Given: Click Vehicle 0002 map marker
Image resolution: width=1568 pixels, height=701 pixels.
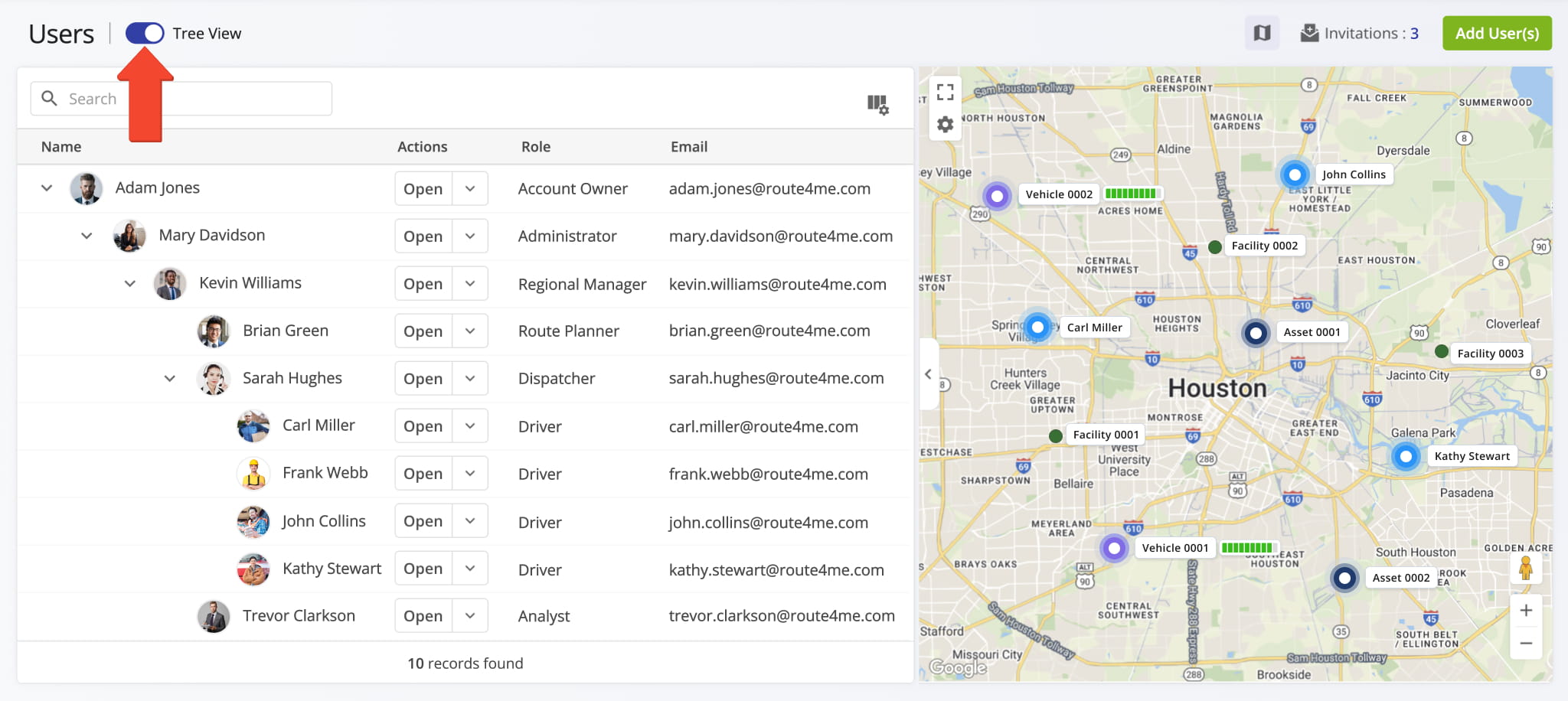Looking at the screenshot, I should (x=997, y=196).
